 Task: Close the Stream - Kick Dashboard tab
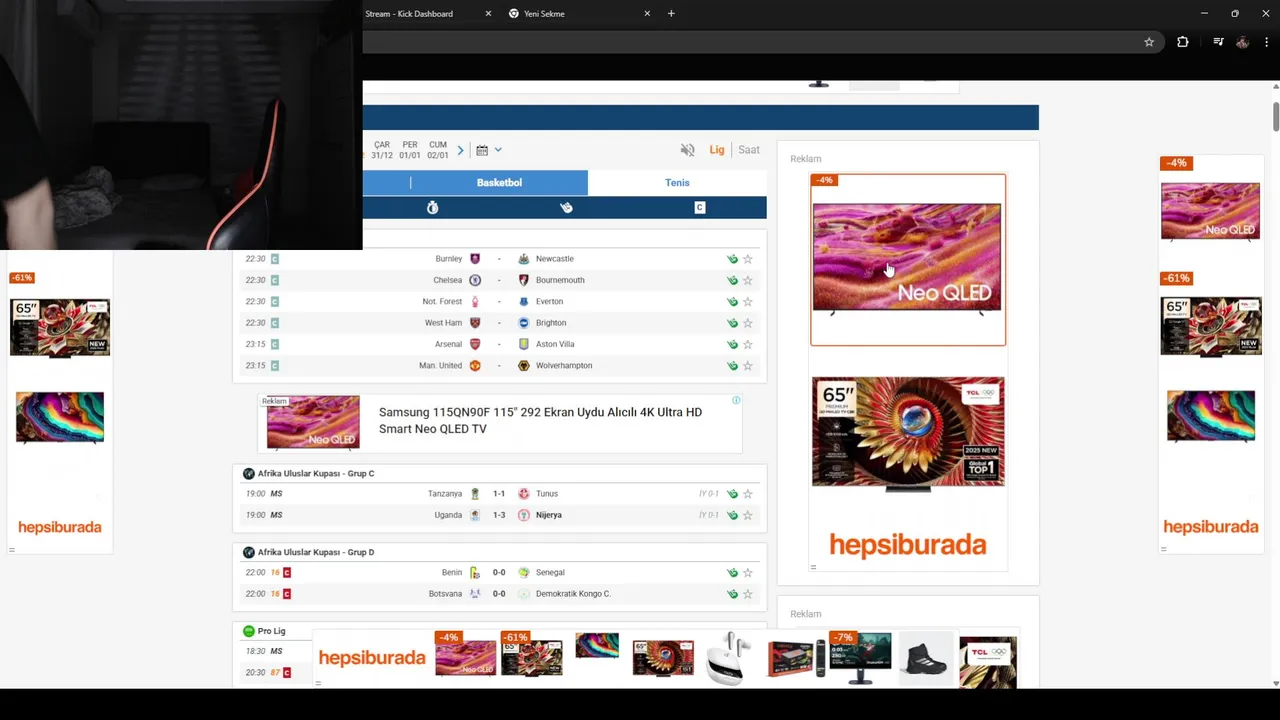tap(488, 14)
